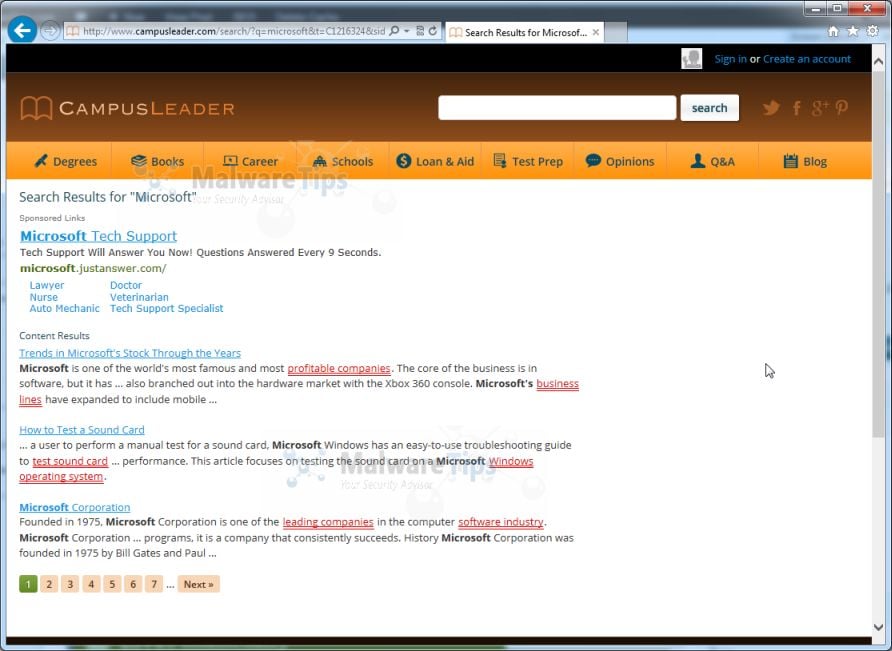Screen dimensions: 892x651
Task: Open the Twitter bird icon
Action: pos(771,108)
